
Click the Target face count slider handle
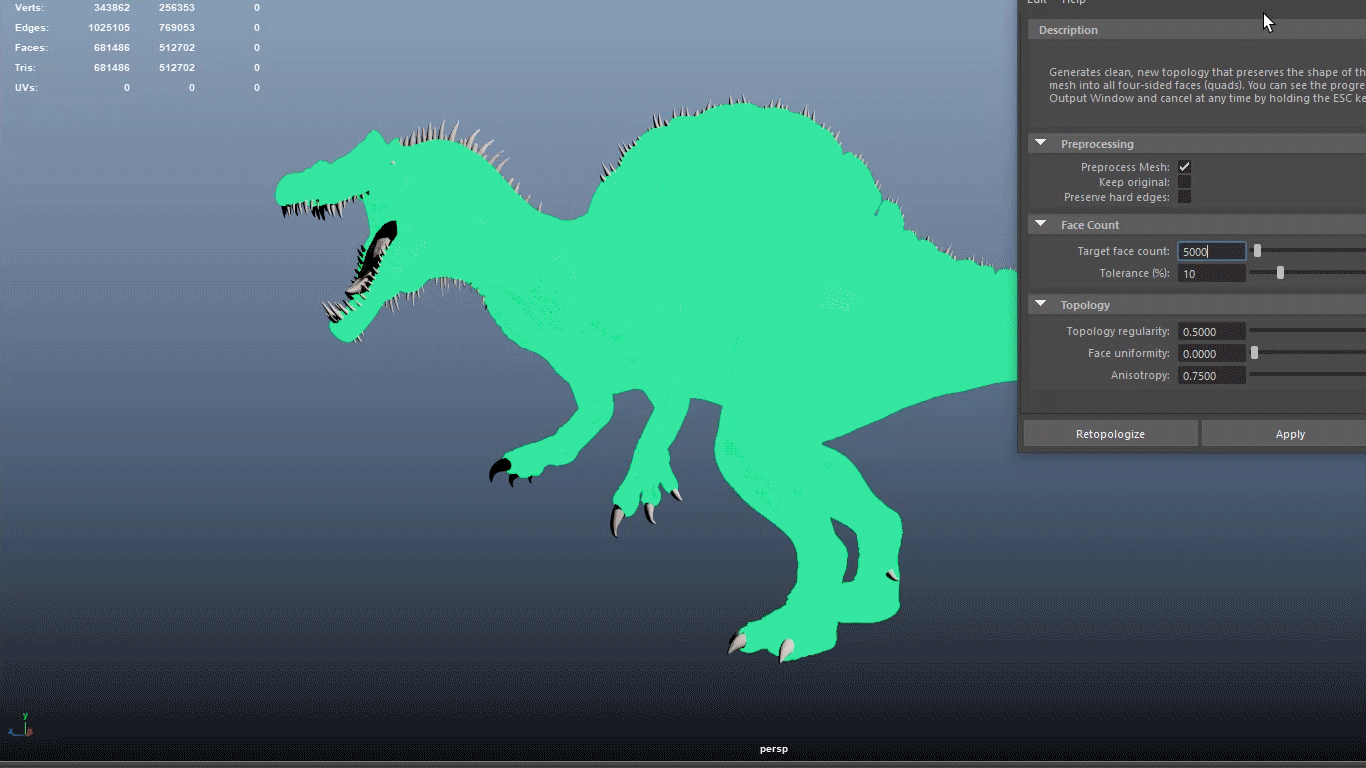coord(1257,251)
